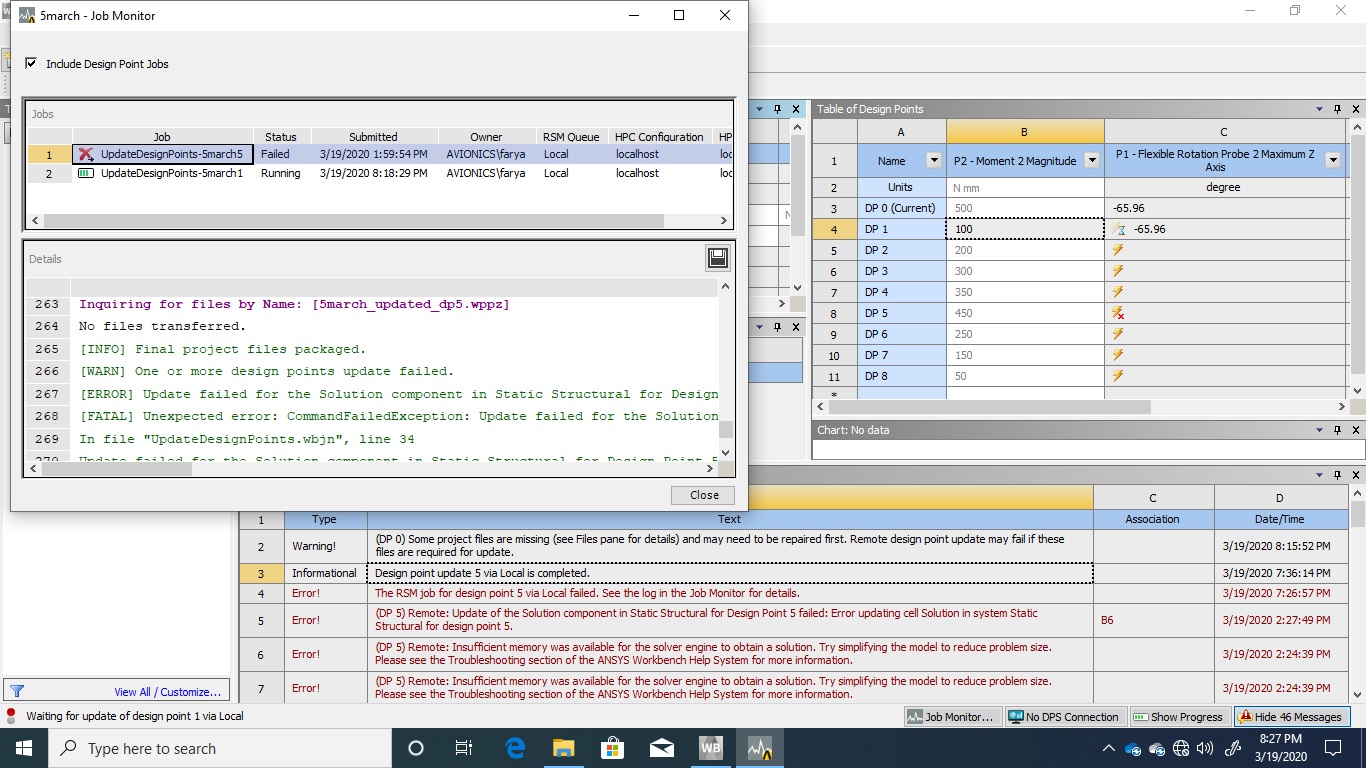The height and width of the screenshot is (768, 1366).
Task: Uncheck Include Design Point Jobs
Action: point(31,64)
